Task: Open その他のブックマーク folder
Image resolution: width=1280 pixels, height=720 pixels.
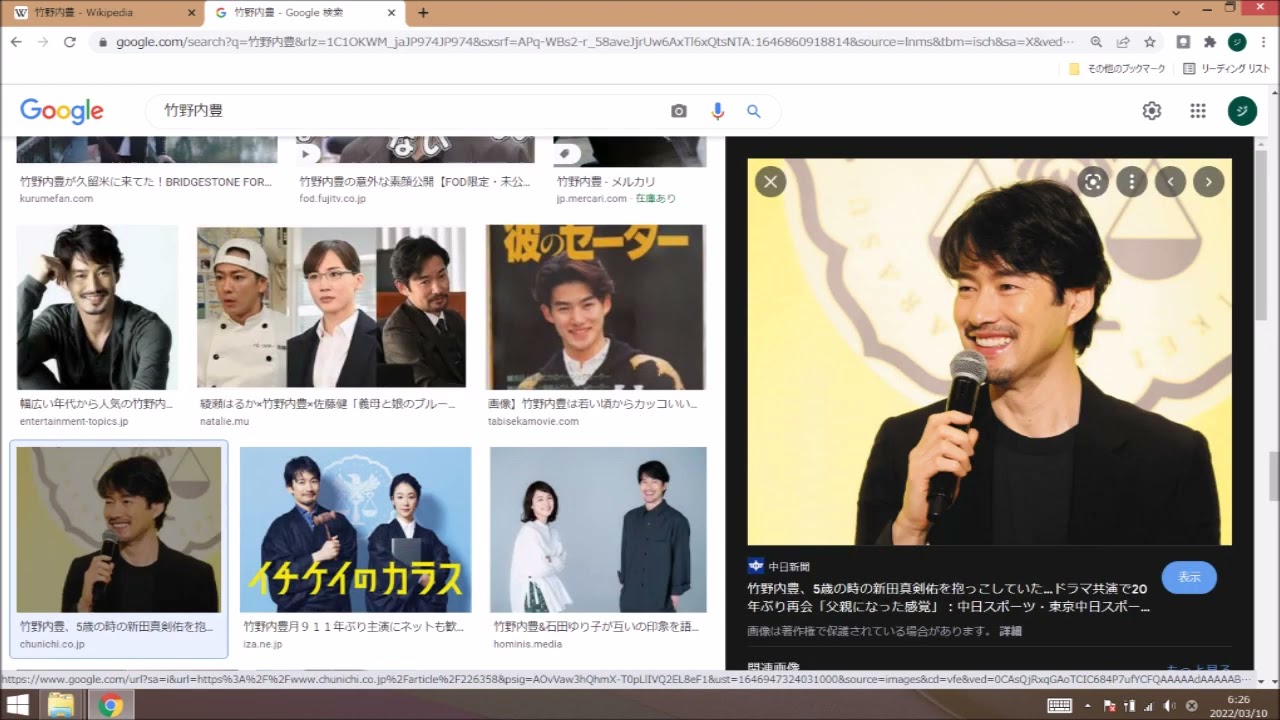Action: tap(1117, 69)
